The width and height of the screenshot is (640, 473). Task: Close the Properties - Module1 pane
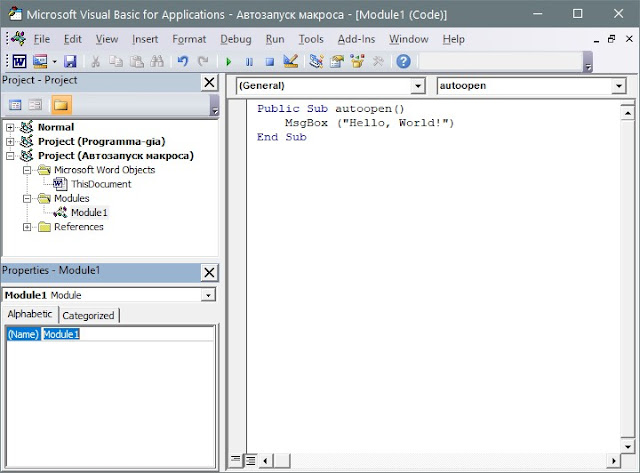pos(209,272)
